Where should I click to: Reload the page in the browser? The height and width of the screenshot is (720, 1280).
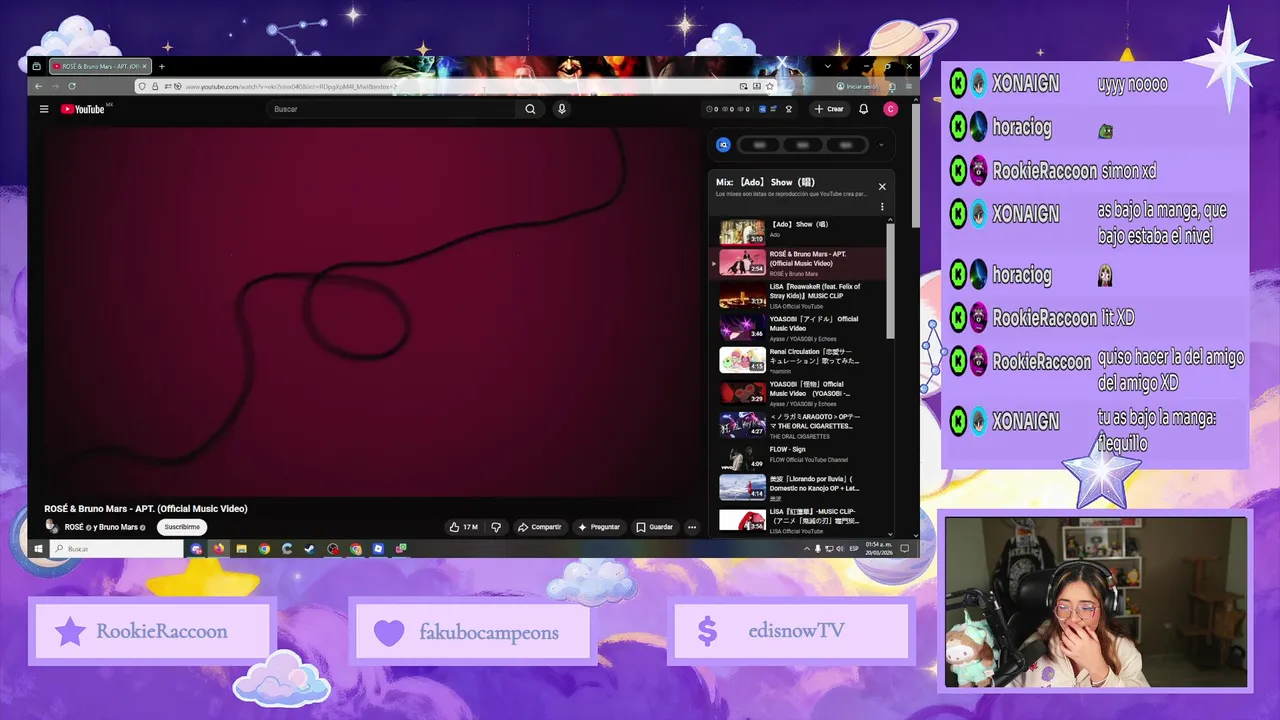(x=71, y=87)
